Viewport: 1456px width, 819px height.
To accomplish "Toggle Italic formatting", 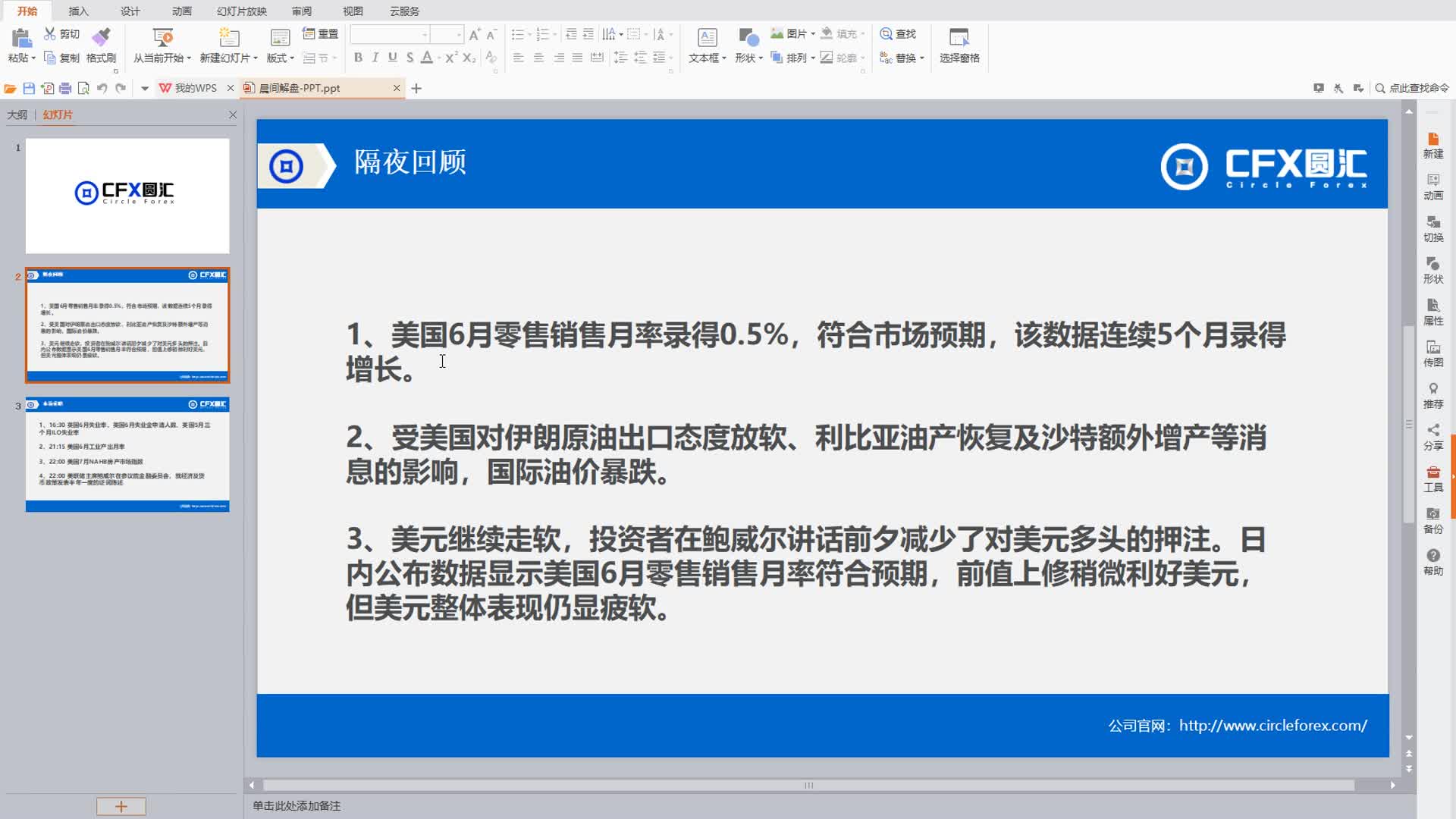I will click(375, 58).
